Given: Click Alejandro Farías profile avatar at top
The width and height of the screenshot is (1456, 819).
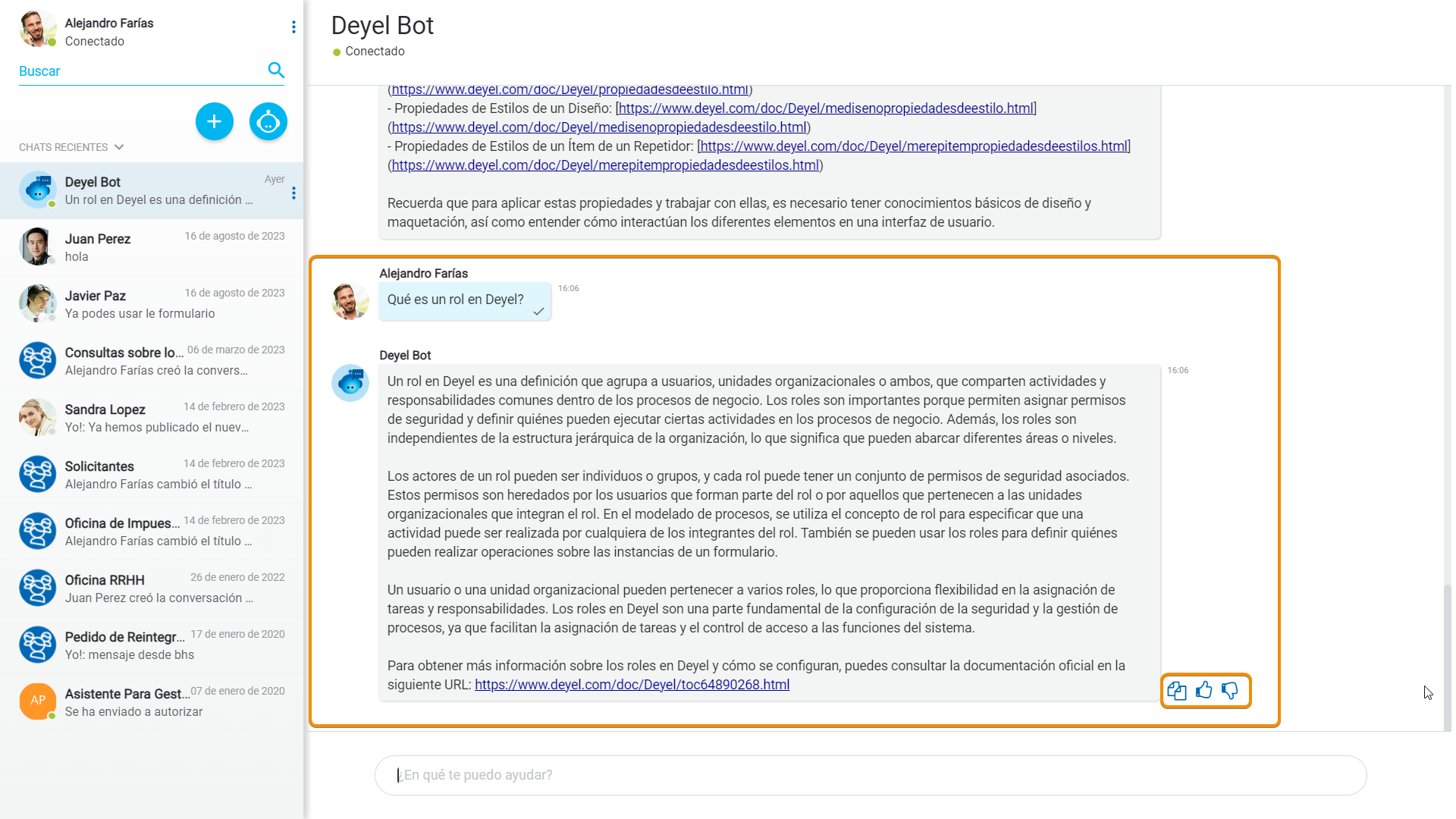Looking at the screenshot, I should click(x=37, y=29).
